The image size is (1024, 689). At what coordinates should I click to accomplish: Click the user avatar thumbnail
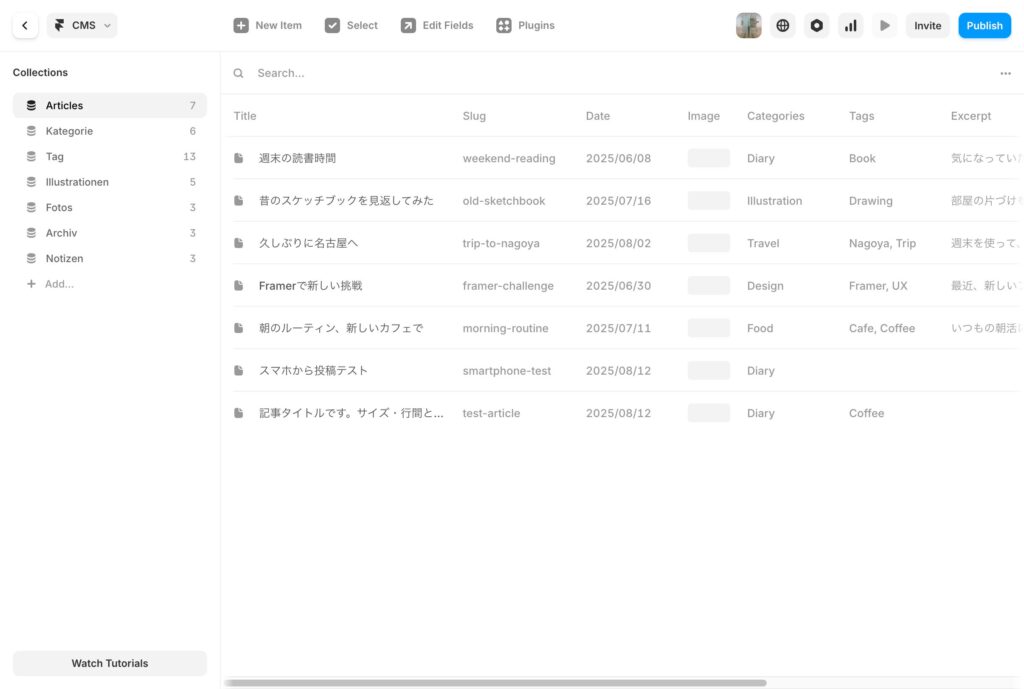click(749, 26)
